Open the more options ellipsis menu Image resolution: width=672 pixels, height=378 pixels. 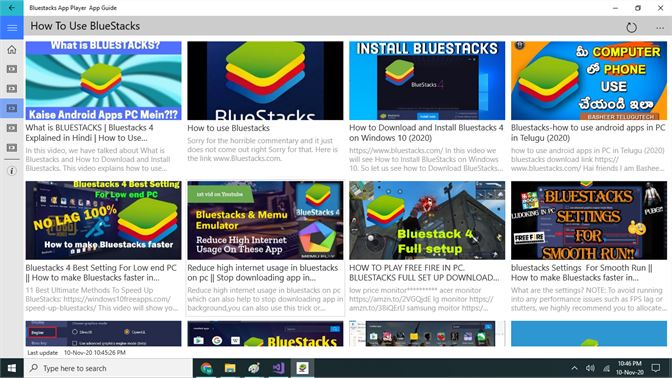pos(660,28)
